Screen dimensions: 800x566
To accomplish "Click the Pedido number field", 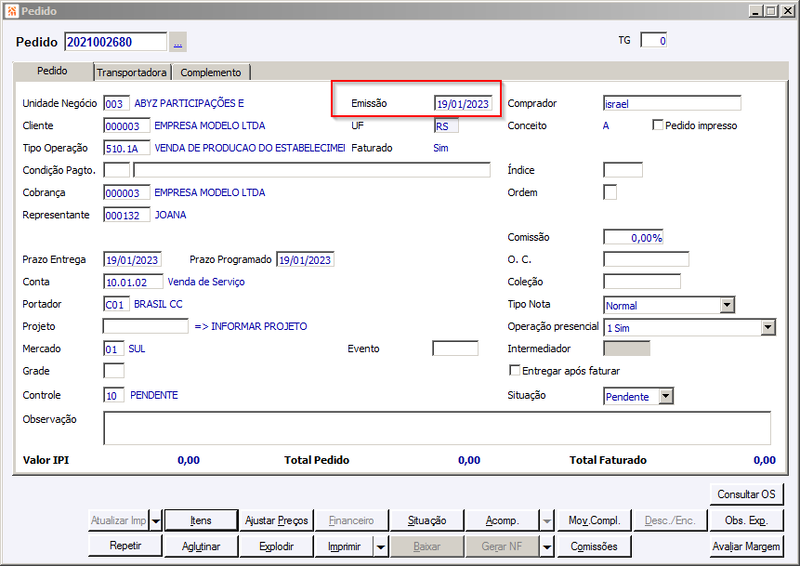I will click(116, 42).
